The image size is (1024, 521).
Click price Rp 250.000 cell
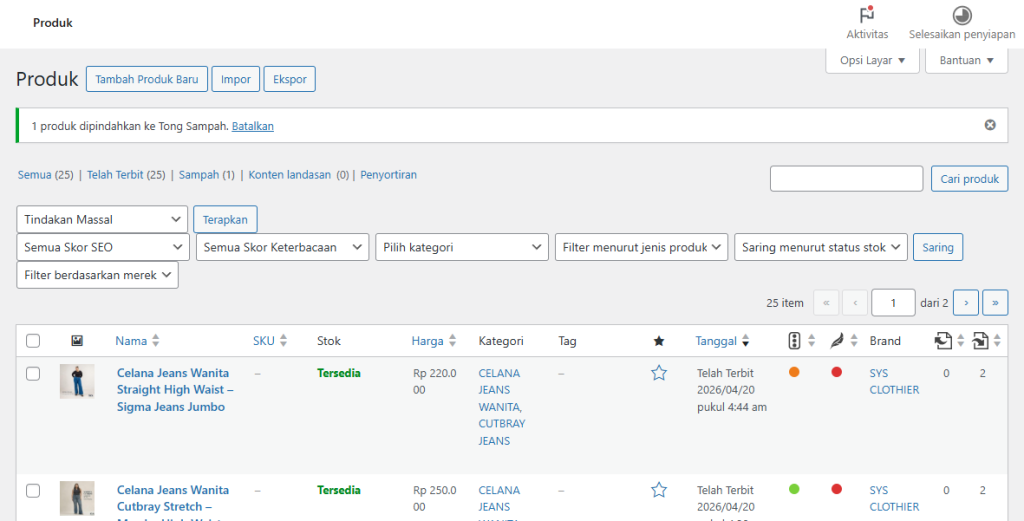tap(435, 498)
